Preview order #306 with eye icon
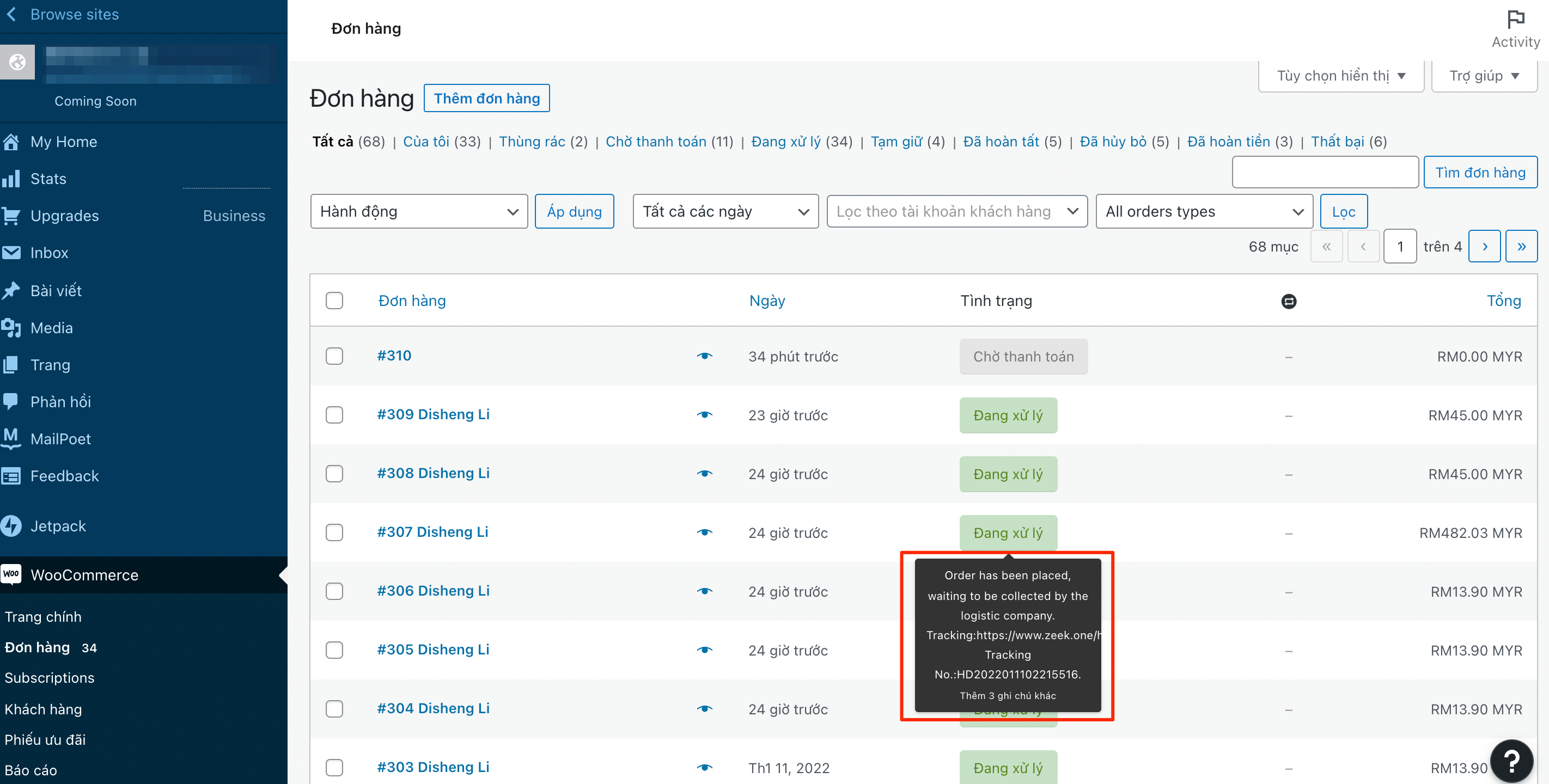This screenshot has width=1549, height=784. (705, 592)
